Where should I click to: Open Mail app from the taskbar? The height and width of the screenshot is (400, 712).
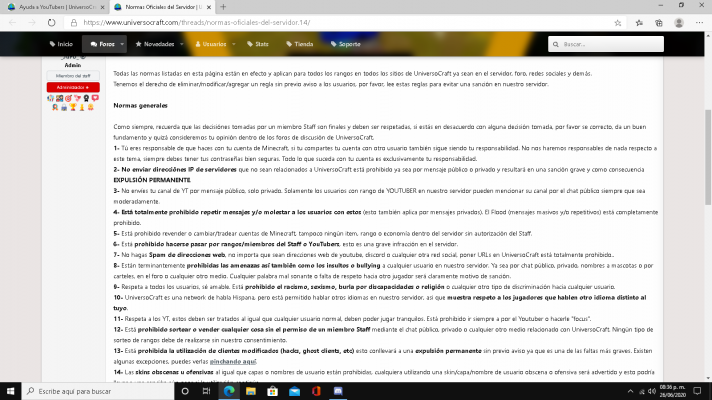294,391
